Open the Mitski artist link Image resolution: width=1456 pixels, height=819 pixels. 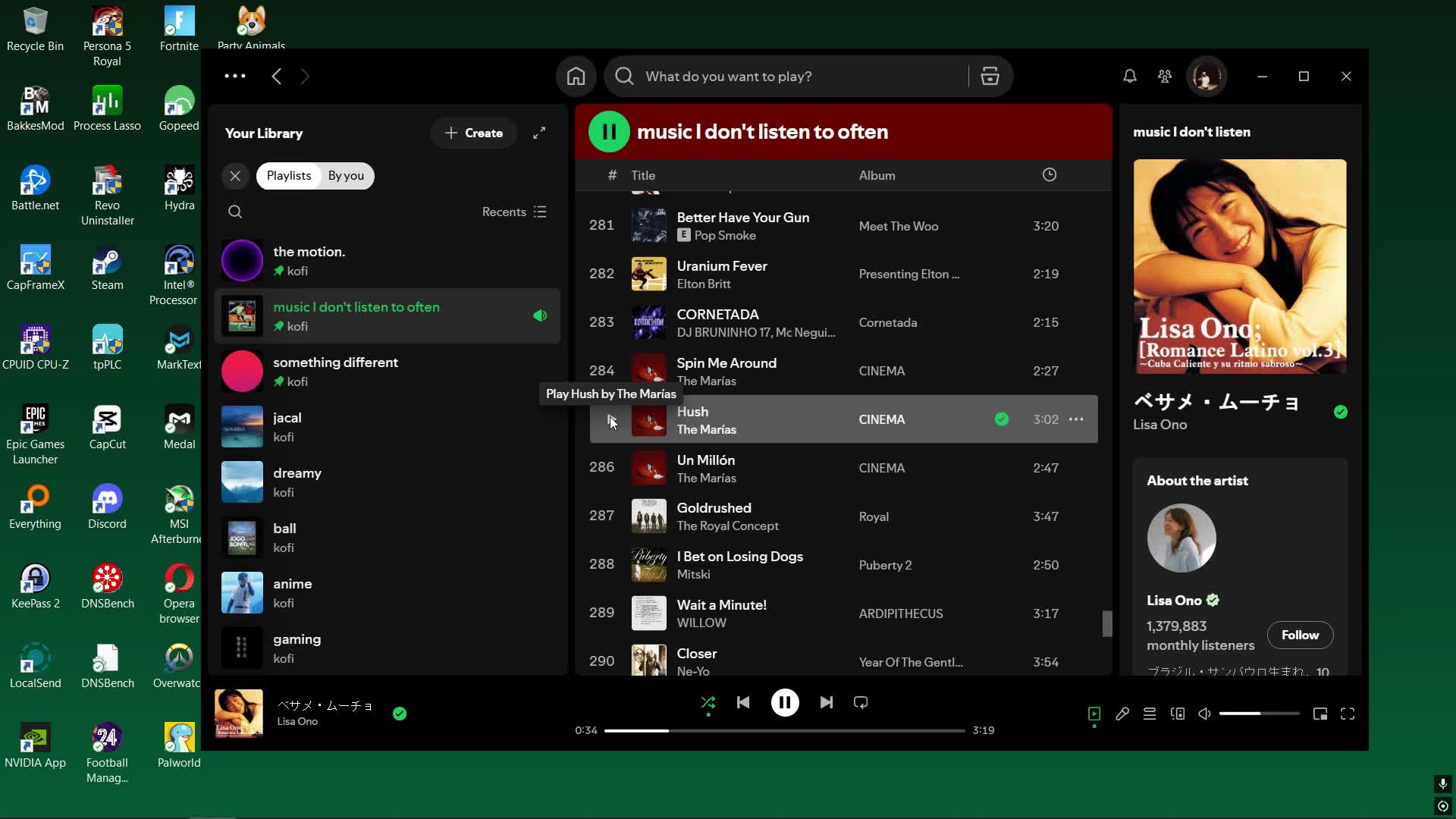[693, 575]
